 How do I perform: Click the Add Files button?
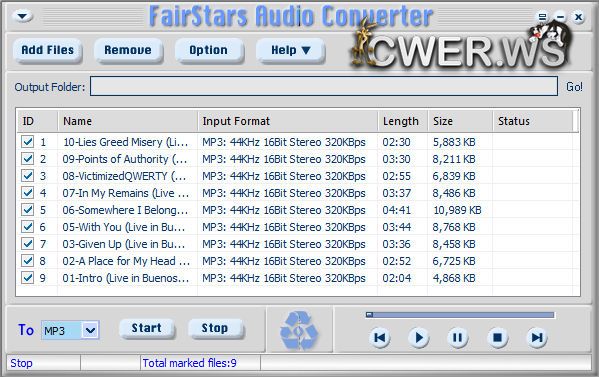tap(48, 50)
